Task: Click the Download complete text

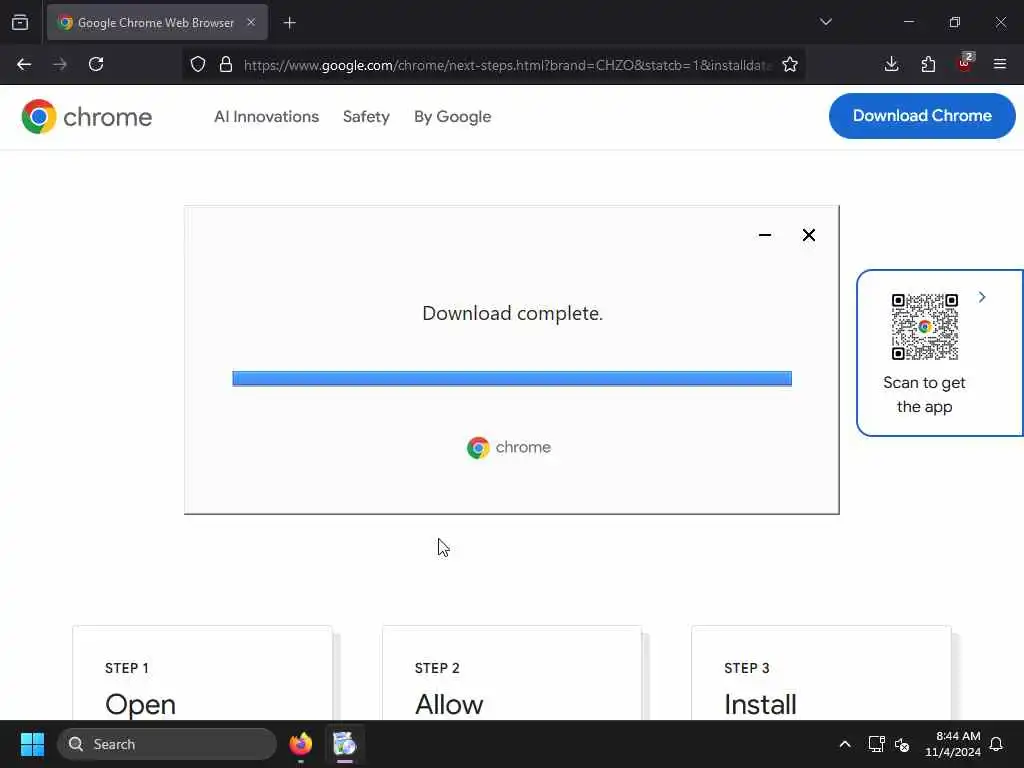Action: click(513, 313)
